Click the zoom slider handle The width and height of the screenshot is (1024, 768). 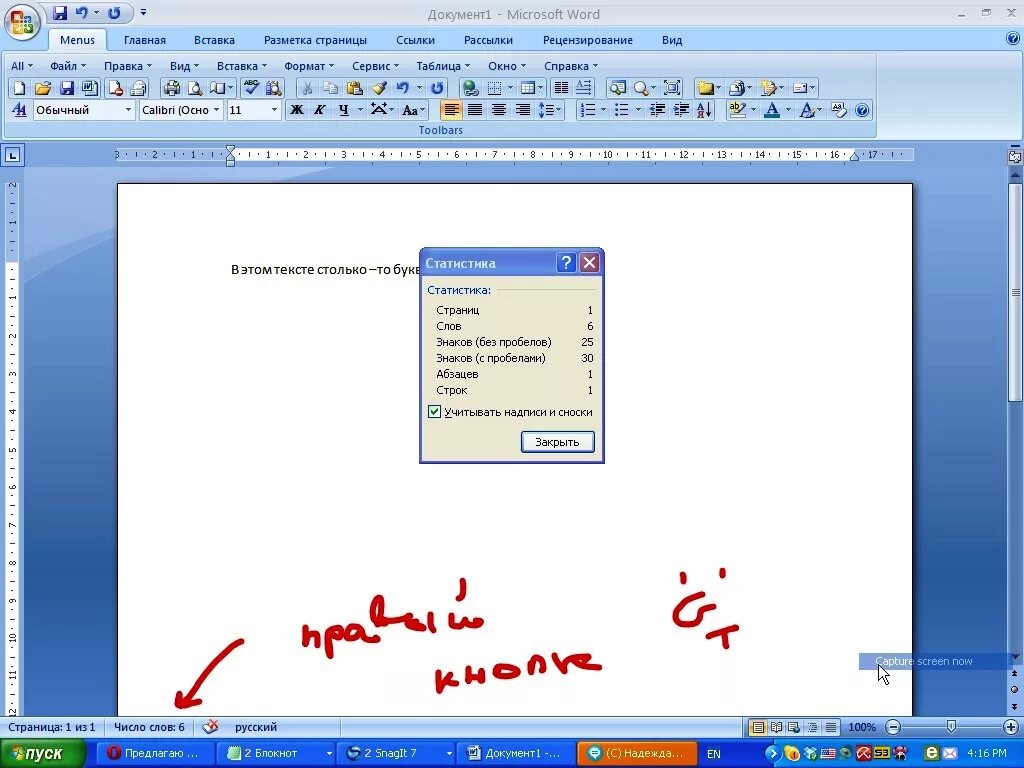pyautogui.click(x=952, y=727)
